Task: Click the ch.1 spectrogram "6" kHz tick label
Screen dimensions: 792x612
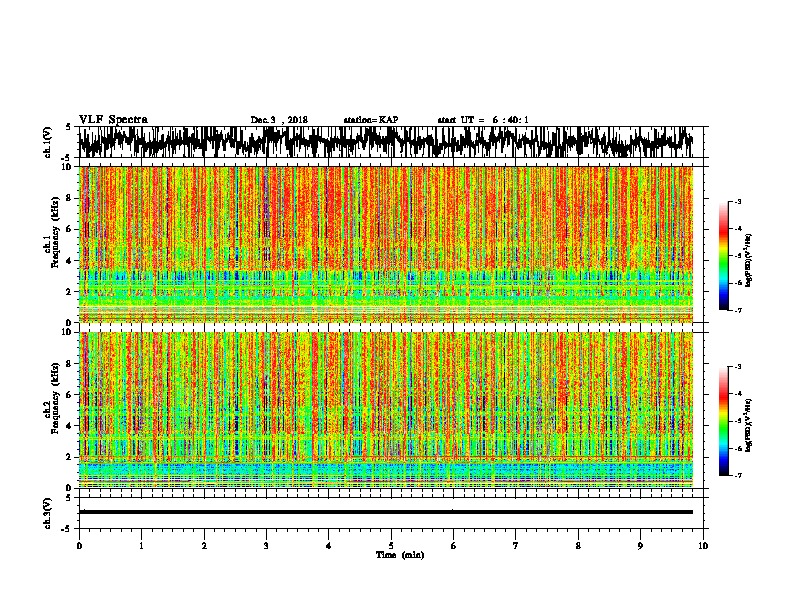Action: (x=69, y=229)
